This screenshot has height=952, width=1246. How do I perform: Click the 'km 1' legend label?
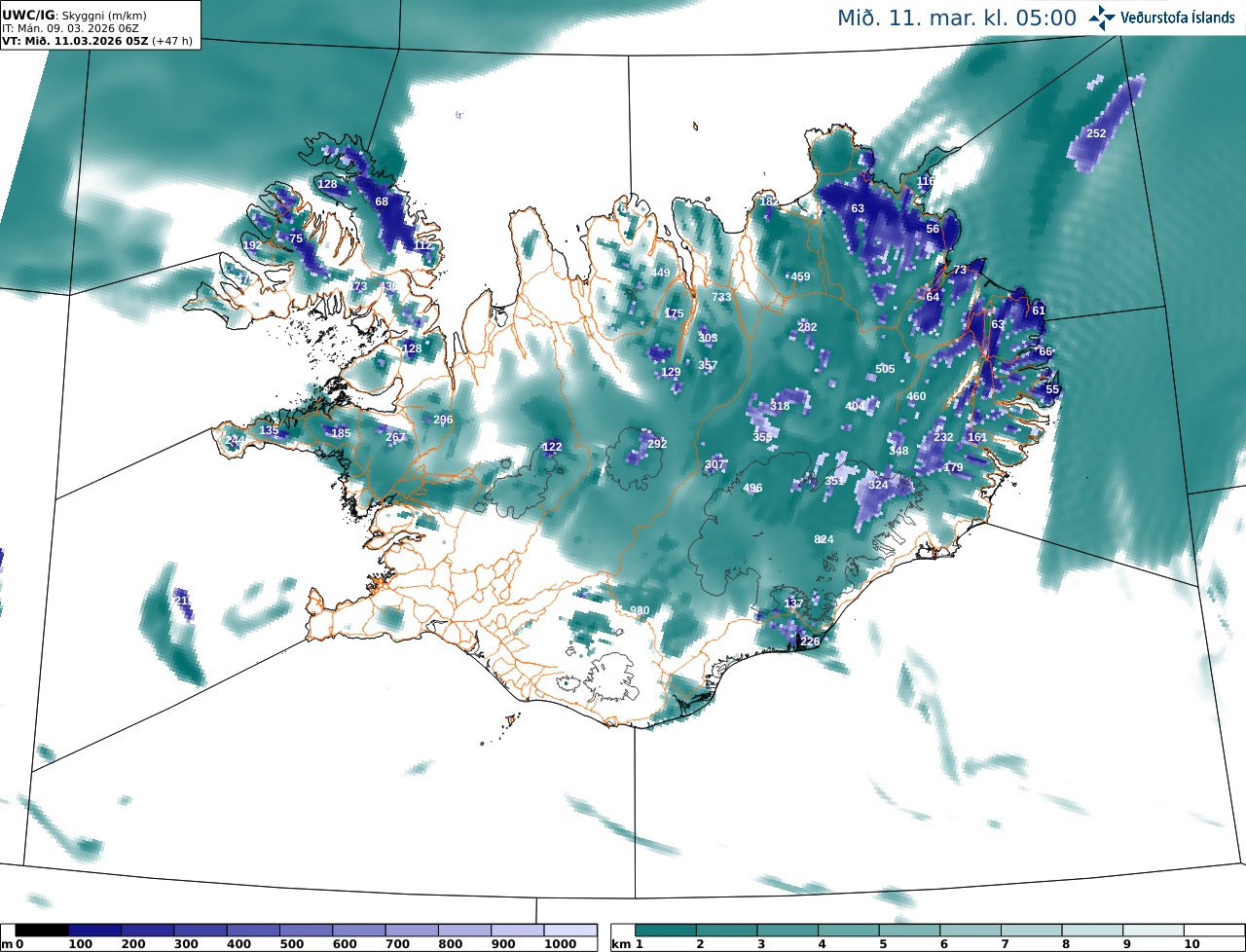pos(629,944)
